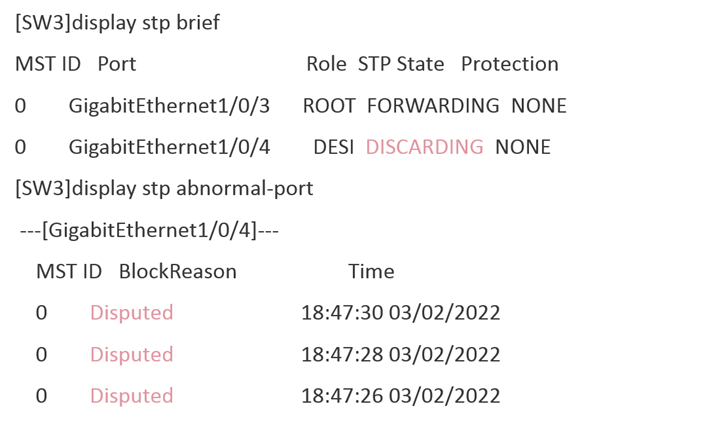
Task: Click the timestamp 18:47:28 03/02/2022
Action: [x=401, y=355]
